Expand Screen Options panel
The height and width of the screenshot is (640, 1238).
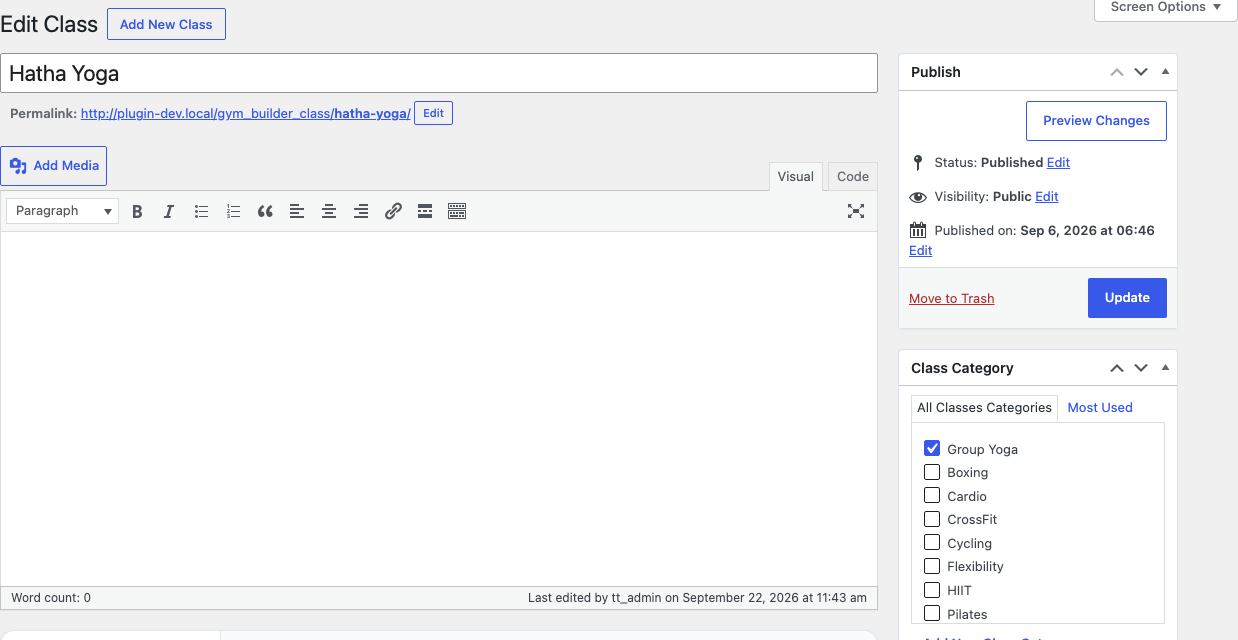pos(1166,7)
